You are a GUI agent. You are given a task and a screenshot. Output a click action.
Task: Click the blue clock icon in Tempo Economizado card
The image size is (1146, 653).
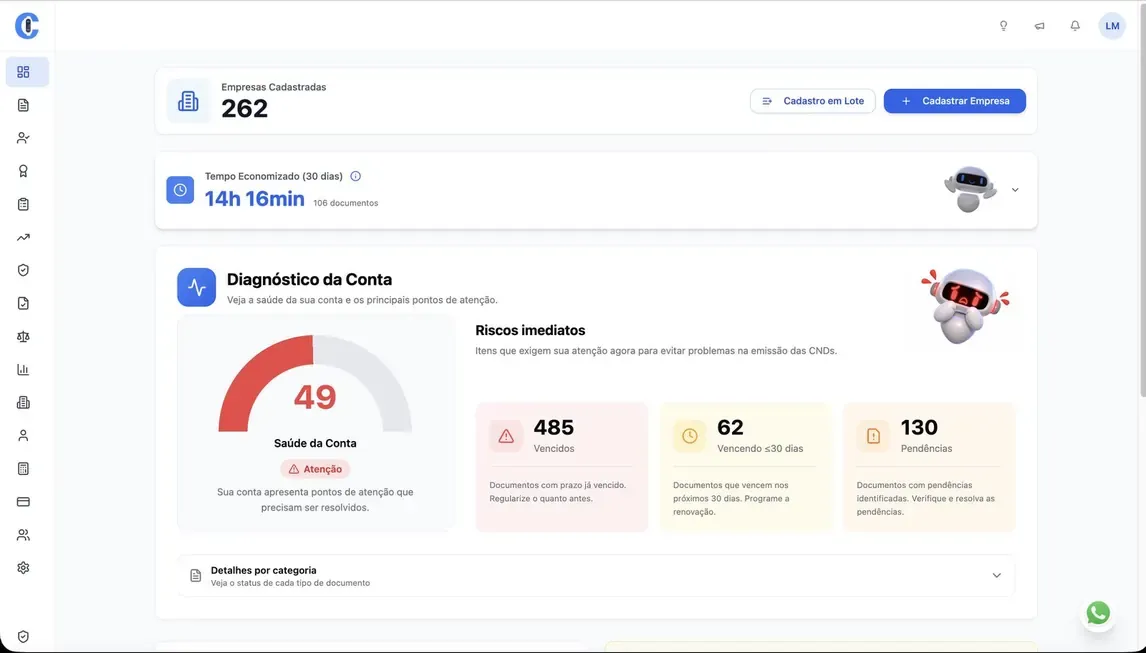180,190
